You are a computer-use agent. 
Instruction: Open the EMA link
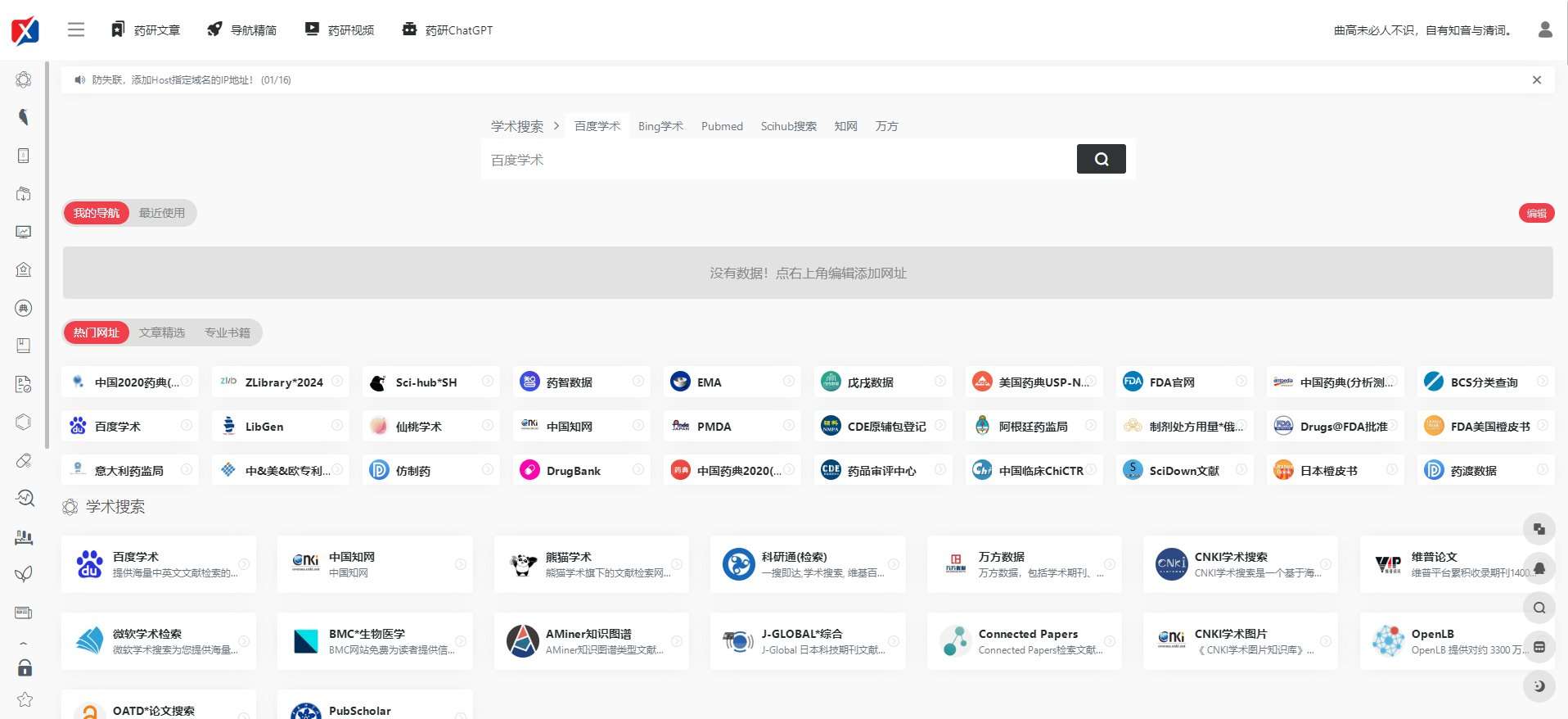[732, 382]
